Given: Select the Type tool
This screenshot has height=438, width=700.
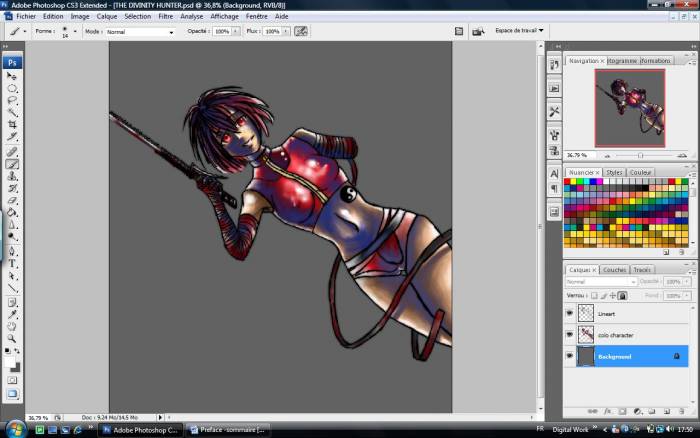Looking at the screenshot, I should pyautogui.click(x=12, y=264).
